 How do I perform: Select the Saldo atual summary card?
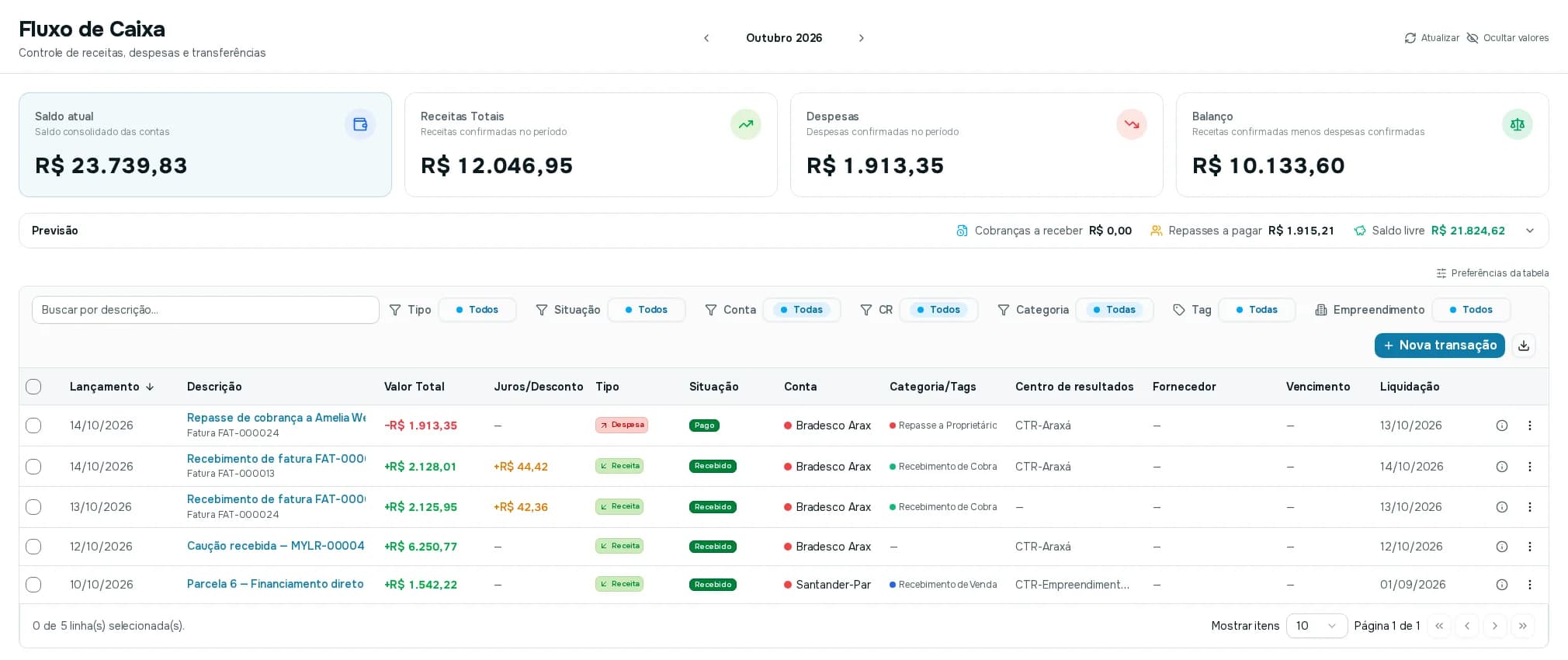(205, 144)
